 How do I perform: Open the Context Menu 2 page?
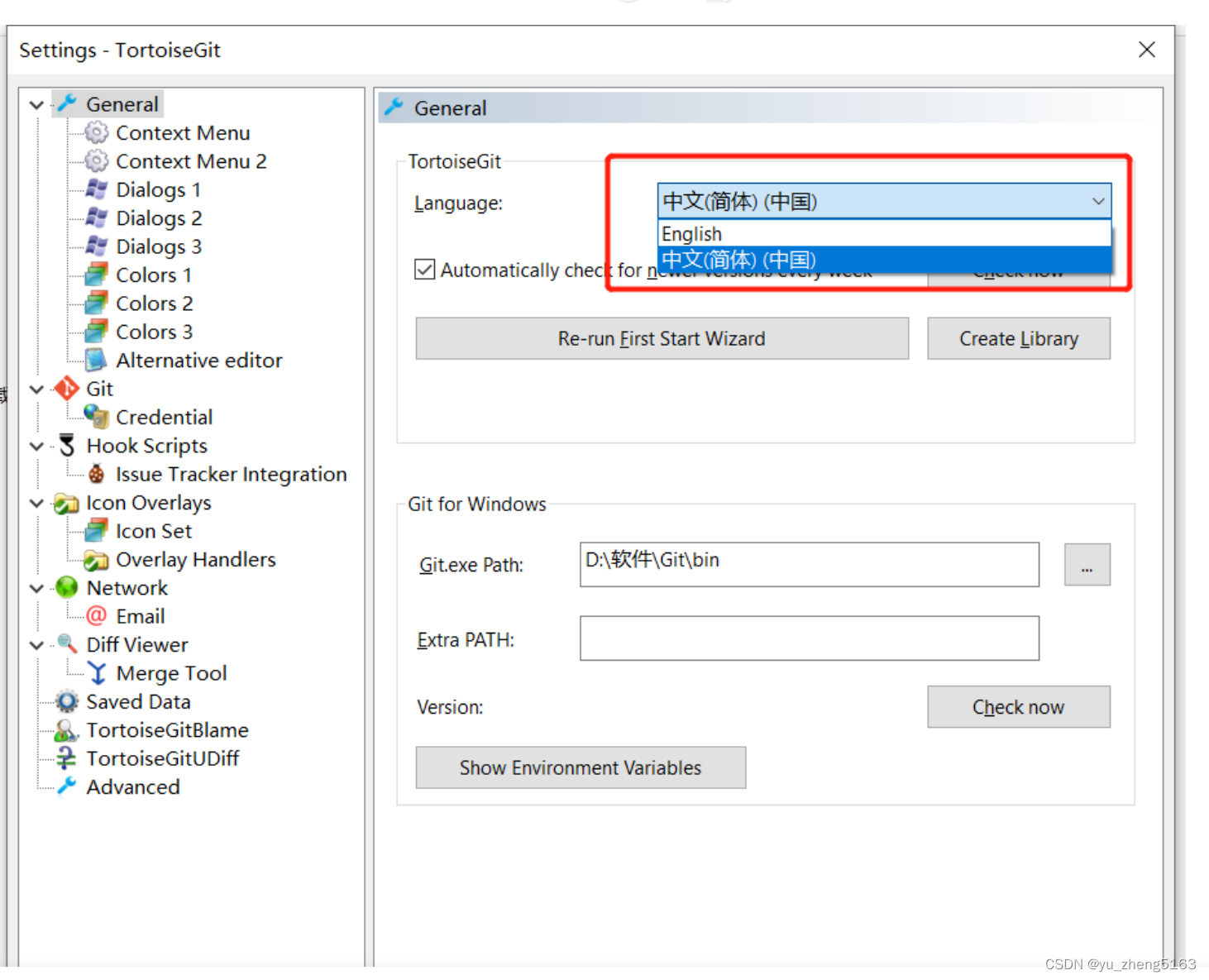click(x=191, y=160)
